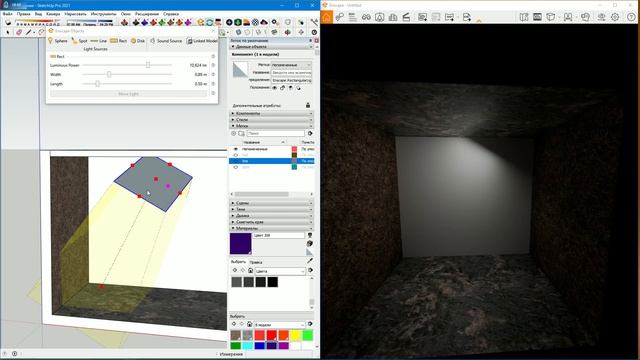Open the Файл menu
Image resolution: width=640 pixels, height=360 pixels.
tap(7, 14)
